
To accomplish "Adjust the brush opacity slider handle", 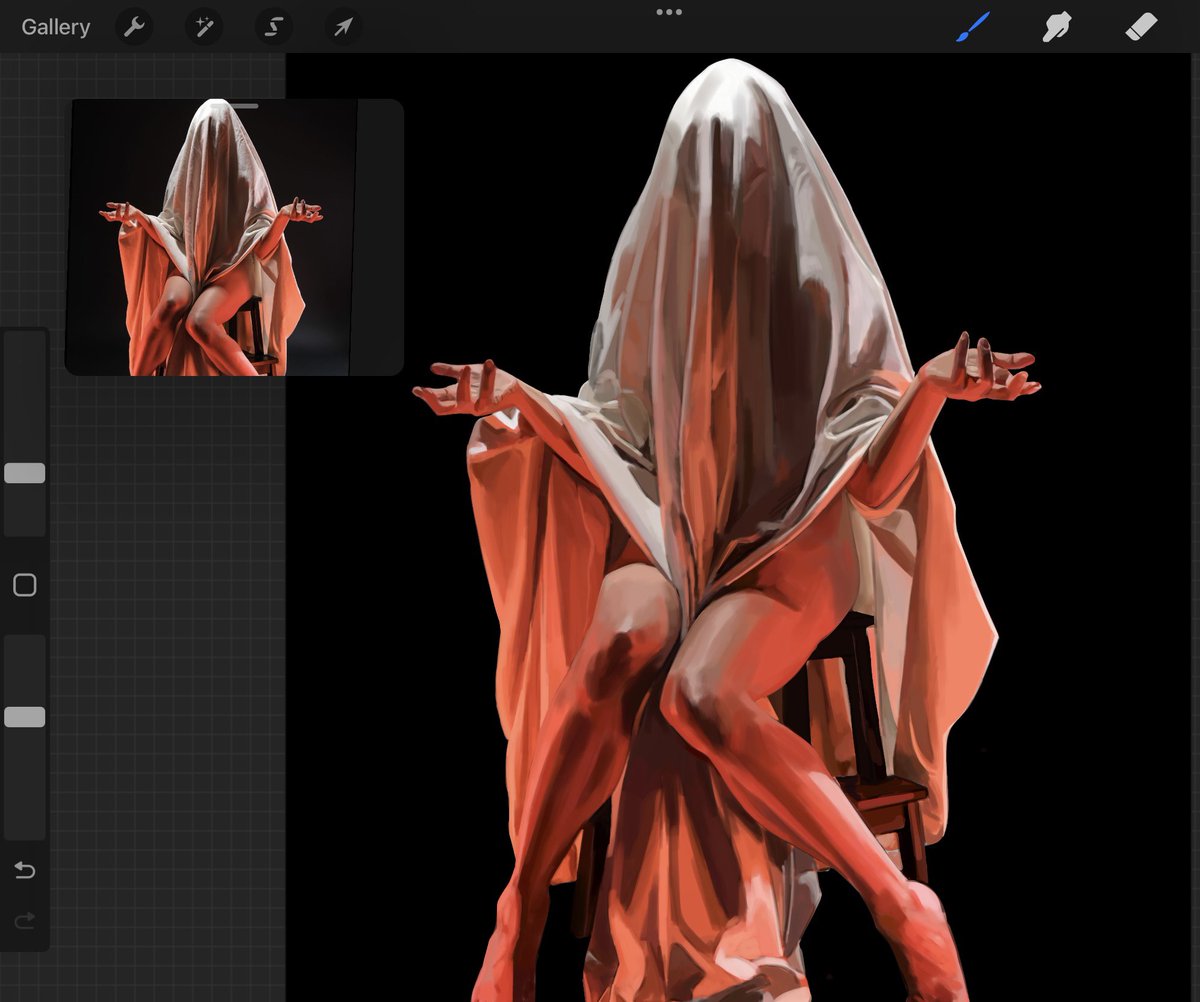I will pyautogui.click(x=25, y=716).
